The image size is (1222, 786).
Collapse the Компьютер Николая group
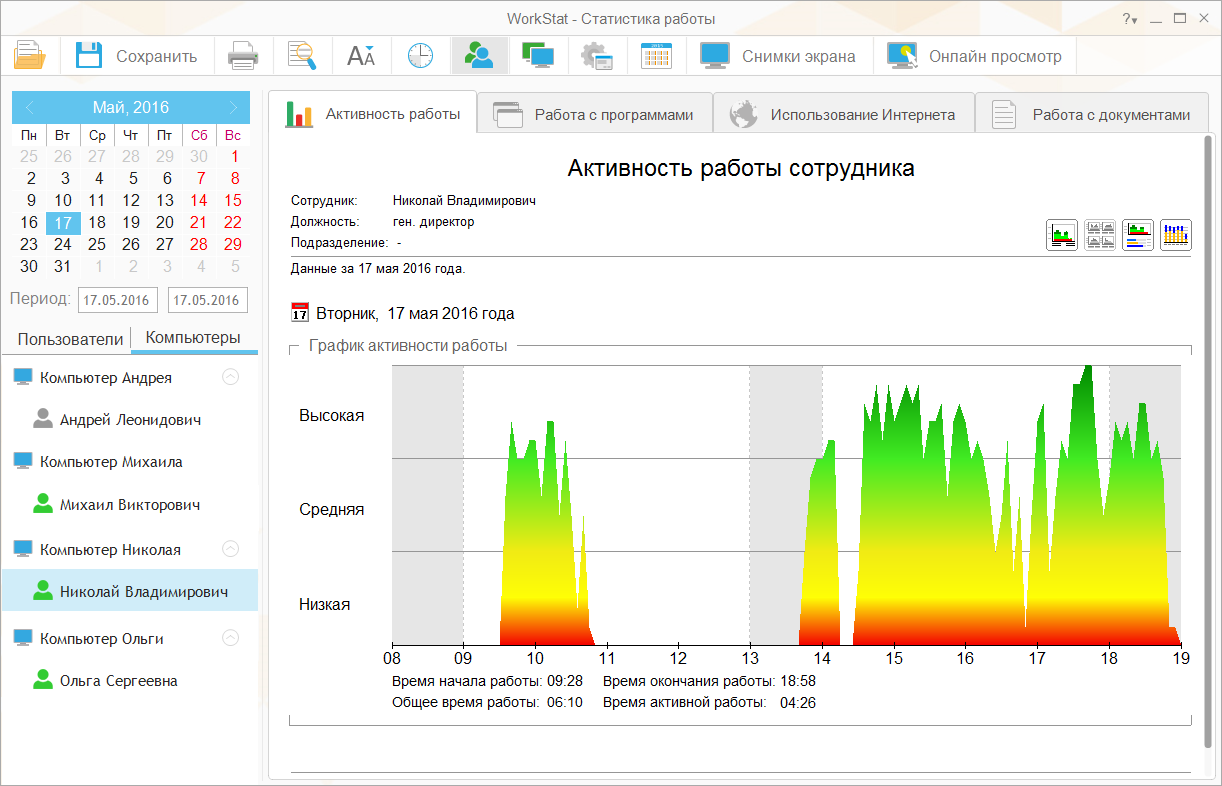click(231, 549)
